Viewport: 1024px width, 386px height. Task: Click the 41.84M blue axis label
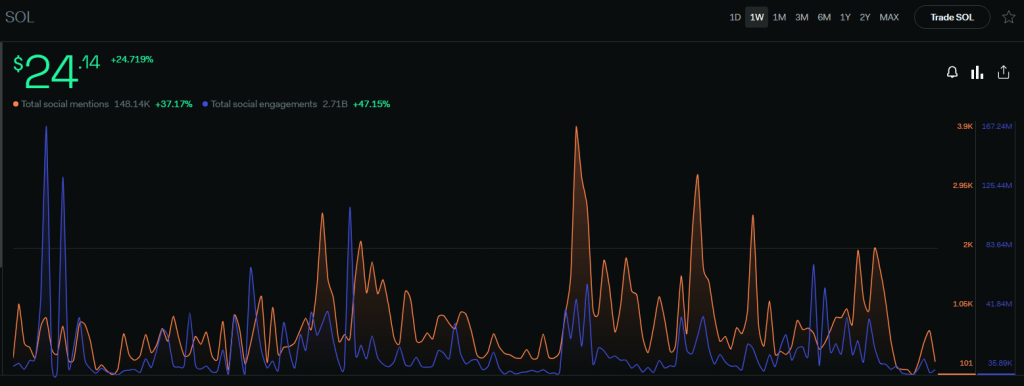click(999, 304)
